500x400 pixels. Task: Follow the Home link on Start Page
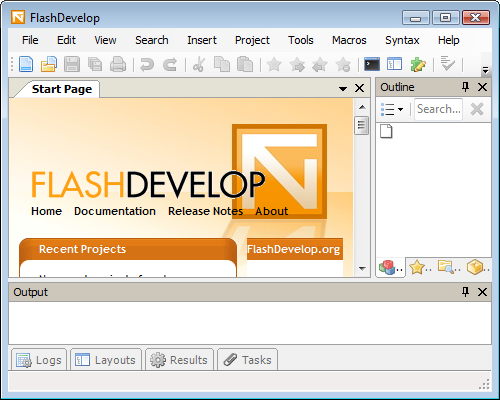46,211
